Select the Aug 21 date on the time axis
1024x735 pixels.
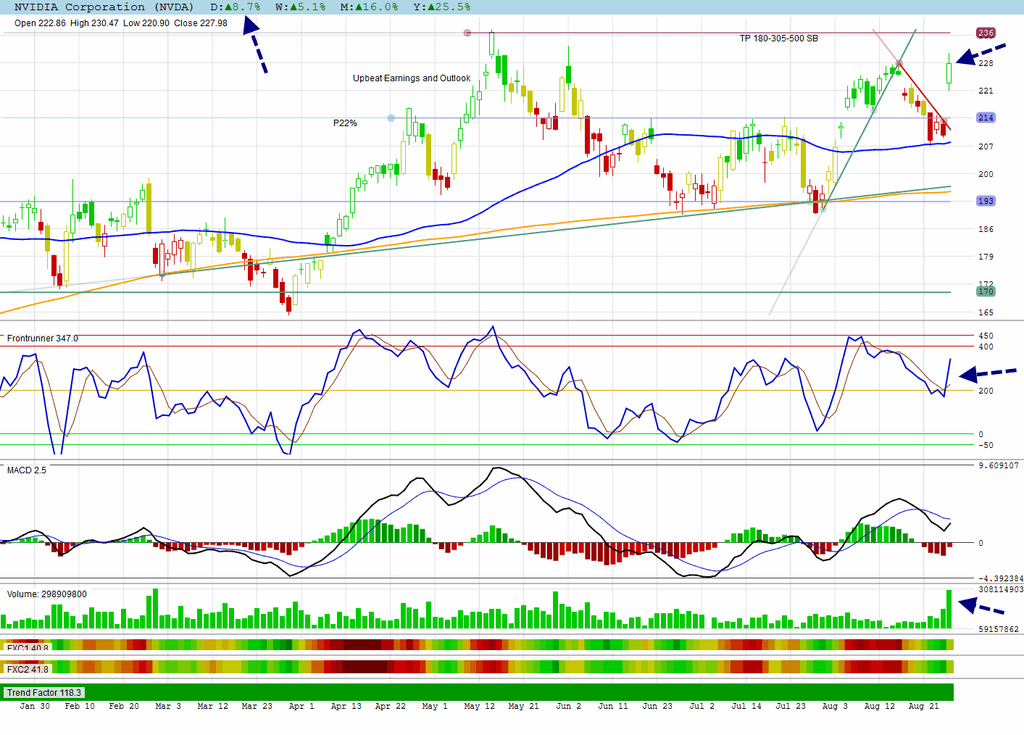[x=924, y=706]
